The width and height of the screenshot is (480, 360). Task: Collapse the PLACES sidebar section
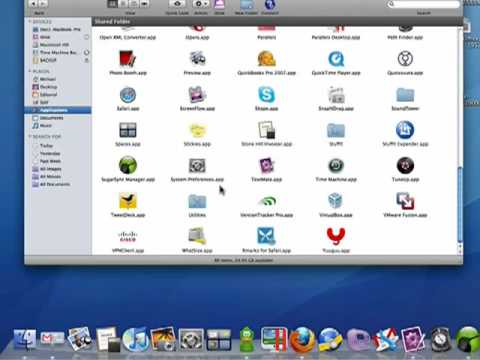pos(30,71)
